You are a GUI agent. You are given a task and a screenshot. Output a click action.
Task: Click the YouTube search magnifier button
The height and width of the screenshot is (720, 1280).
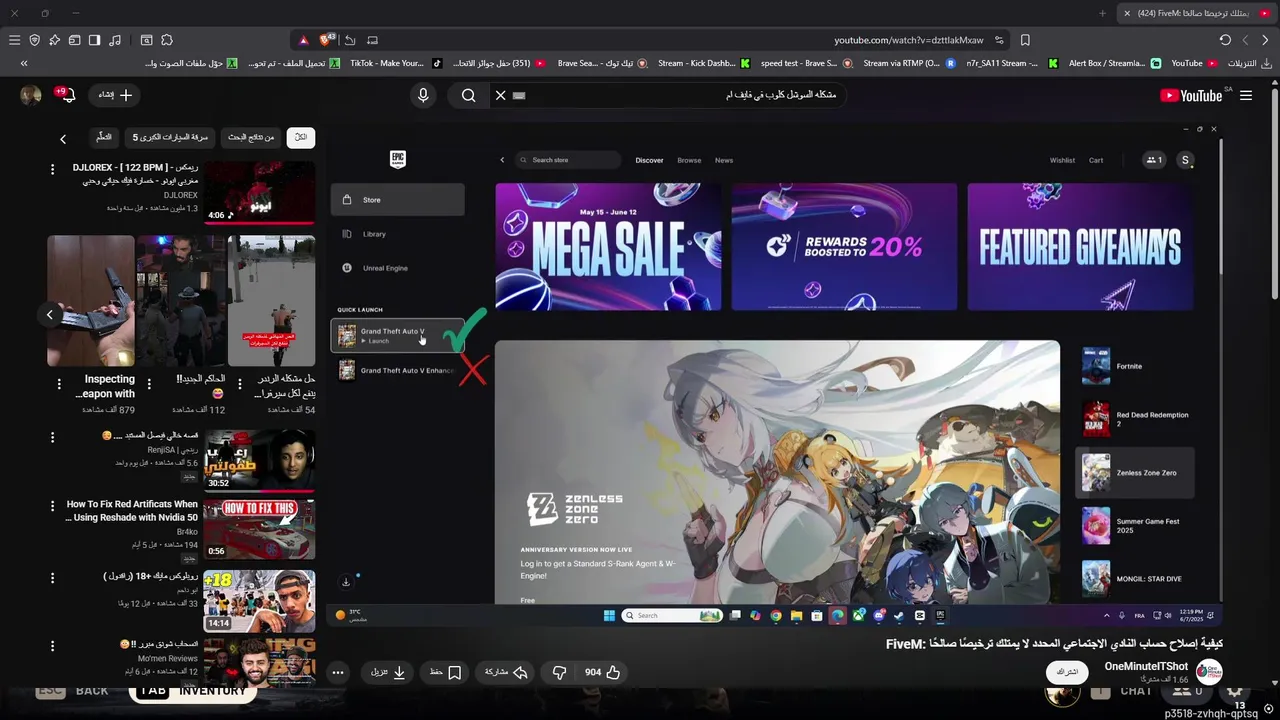468,95
